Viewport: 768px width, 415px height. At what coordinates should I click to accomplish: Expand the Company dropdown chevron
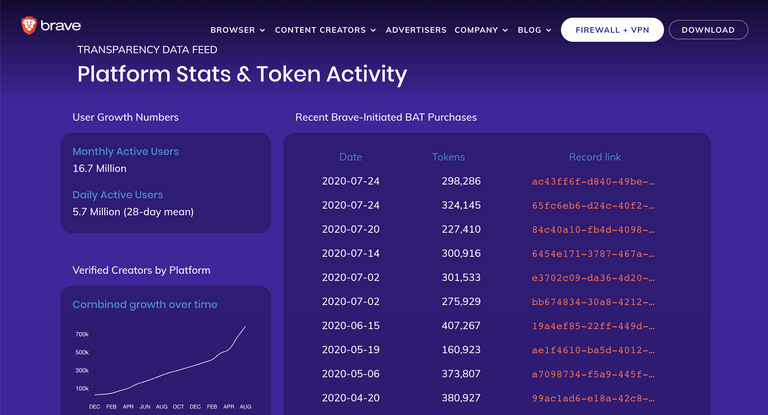tap(505, 30)
